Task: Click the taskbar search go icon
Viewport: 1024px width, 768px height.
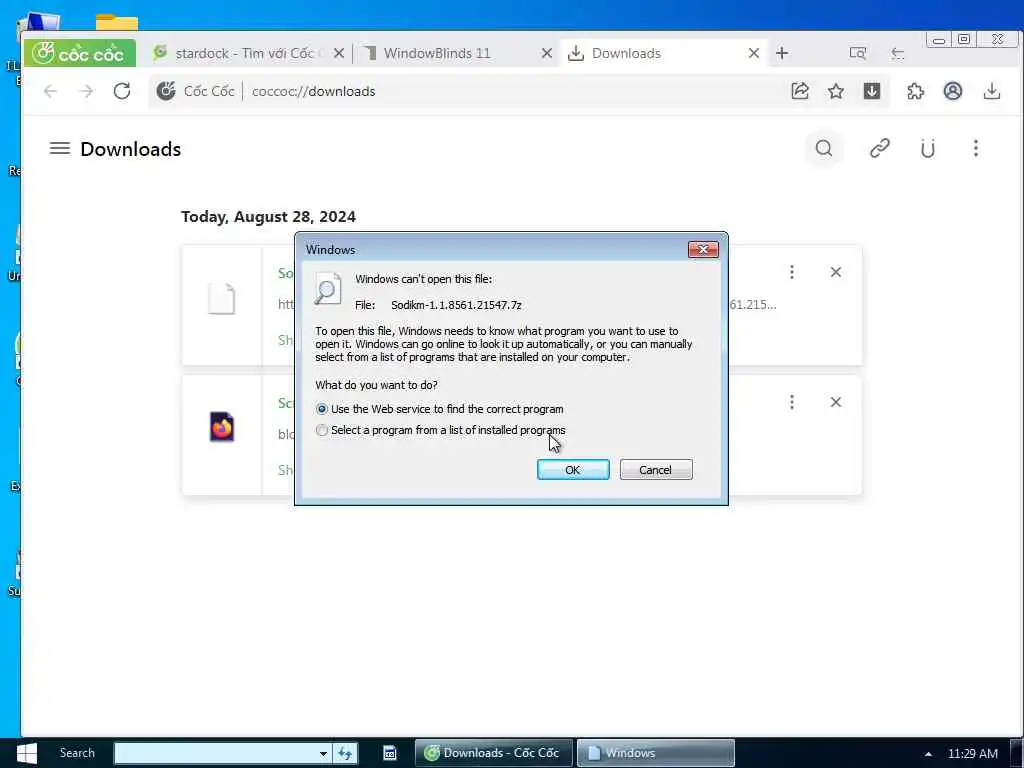Action: (344, 753)
